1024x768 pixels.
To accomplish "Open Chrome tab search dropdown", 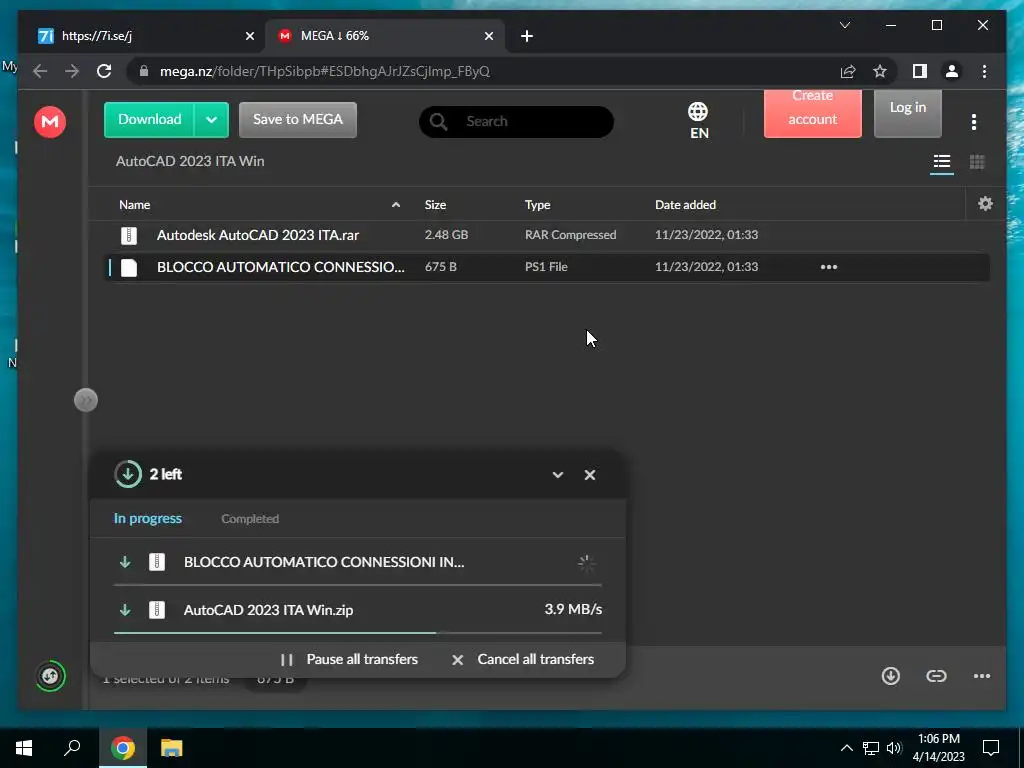I will [x=844, y=25].
